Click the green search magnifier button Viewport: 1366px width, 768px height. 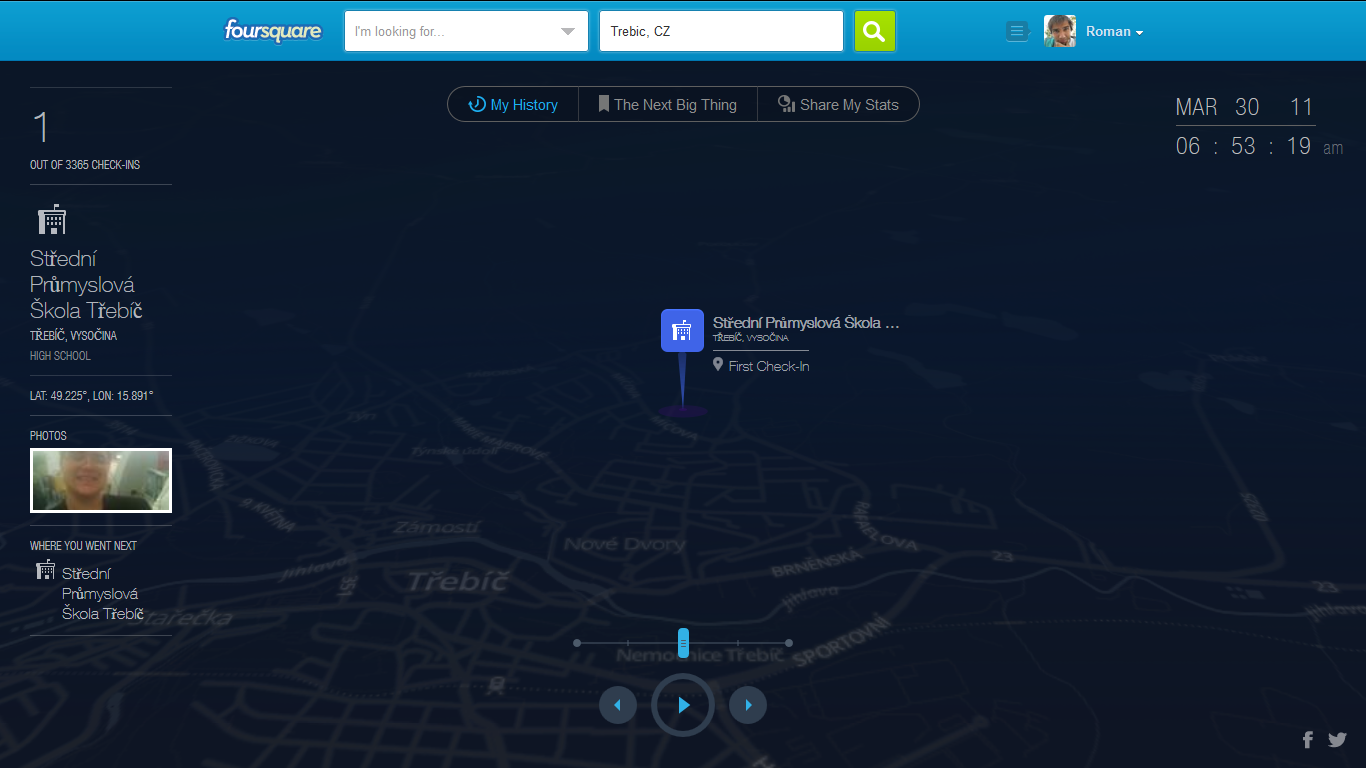pyautogui.click(x=875, y=31)
